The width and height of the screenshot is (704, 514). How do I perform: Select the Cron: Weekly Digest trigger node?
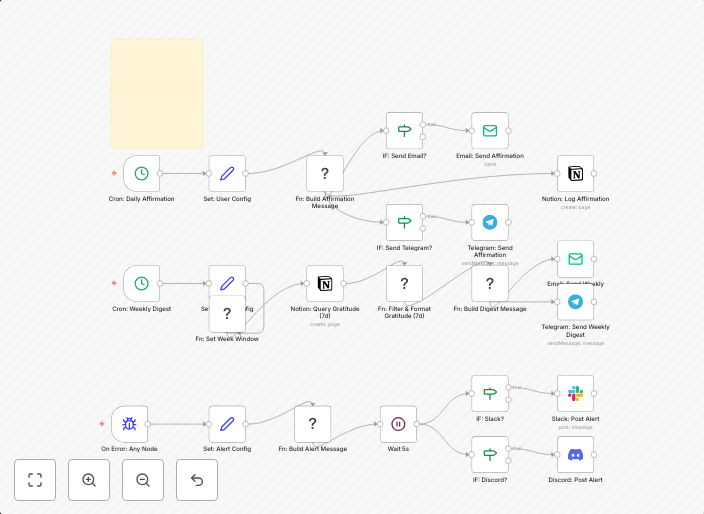(142, 283)
